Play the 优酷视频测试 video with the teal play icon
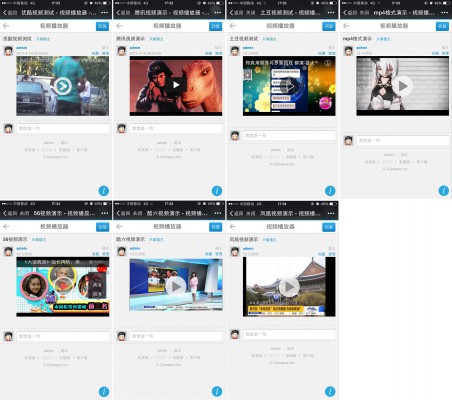The height and width of the screenshot is (400, 452). (63, 86)
